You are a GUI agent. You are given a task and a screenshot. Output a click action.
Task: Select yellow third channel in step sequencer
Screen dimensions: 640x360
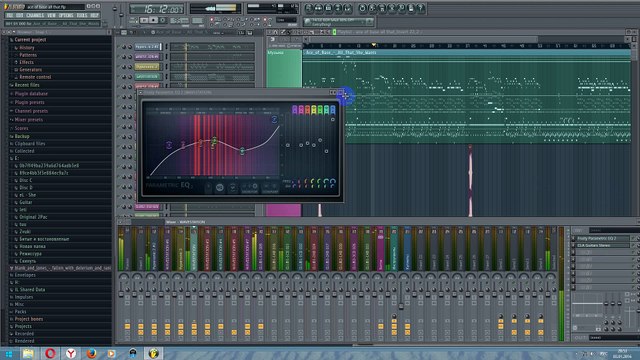tap(147, 67)
